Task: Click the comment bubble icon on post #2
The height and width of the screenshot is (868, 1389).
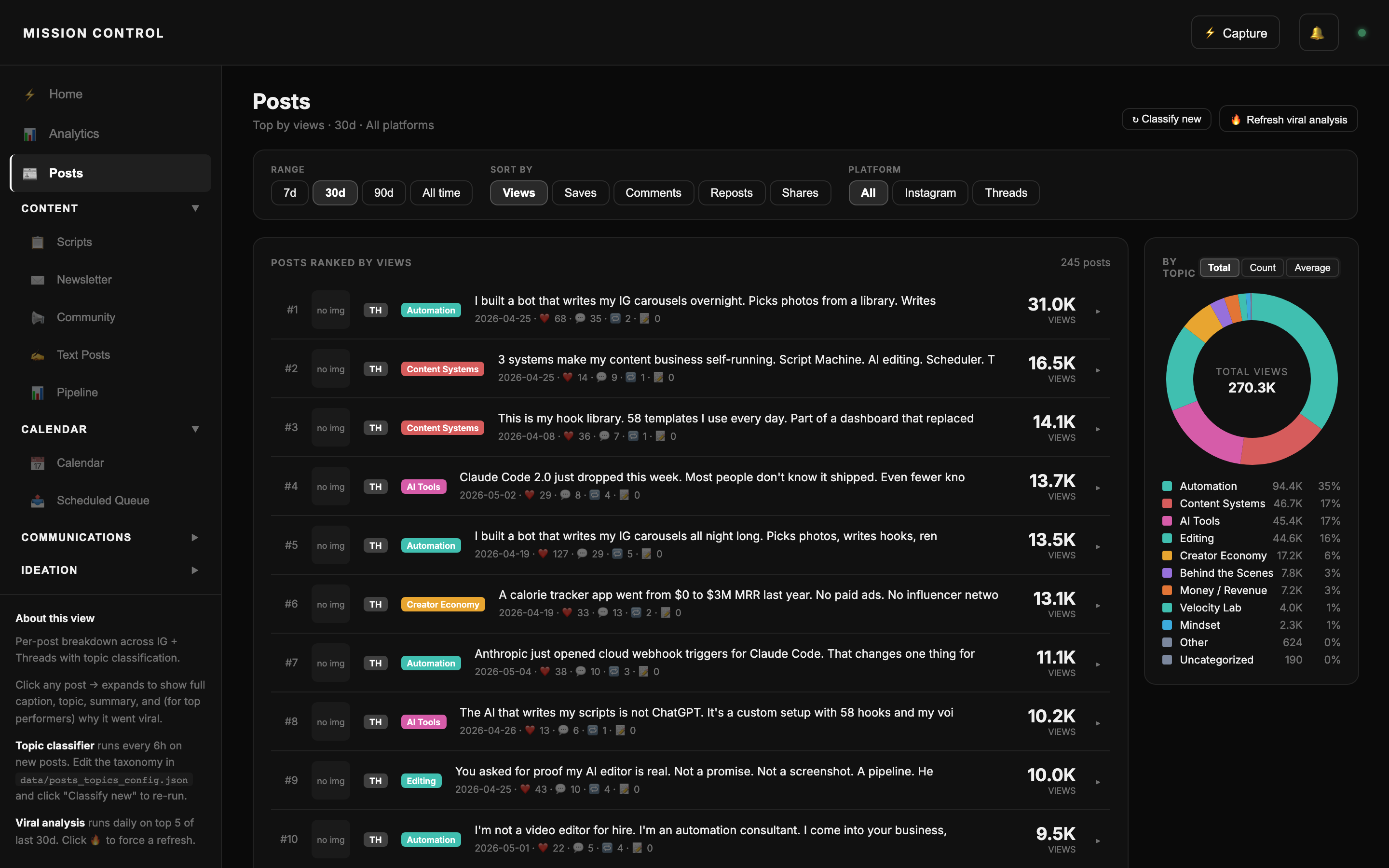Action: click(x=601, y=377)
